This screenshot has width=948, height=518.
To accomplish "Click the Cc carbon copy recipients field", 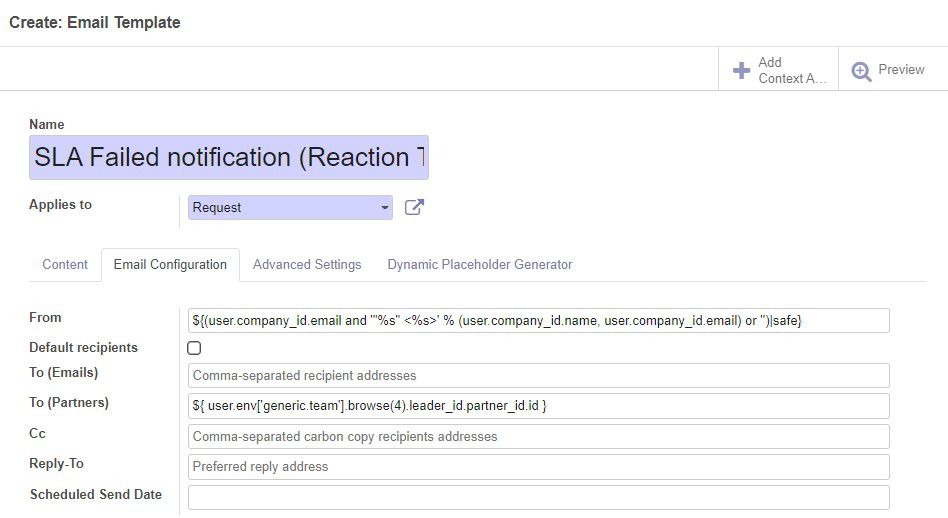I will pyautogui.click(x=539, y=436).
